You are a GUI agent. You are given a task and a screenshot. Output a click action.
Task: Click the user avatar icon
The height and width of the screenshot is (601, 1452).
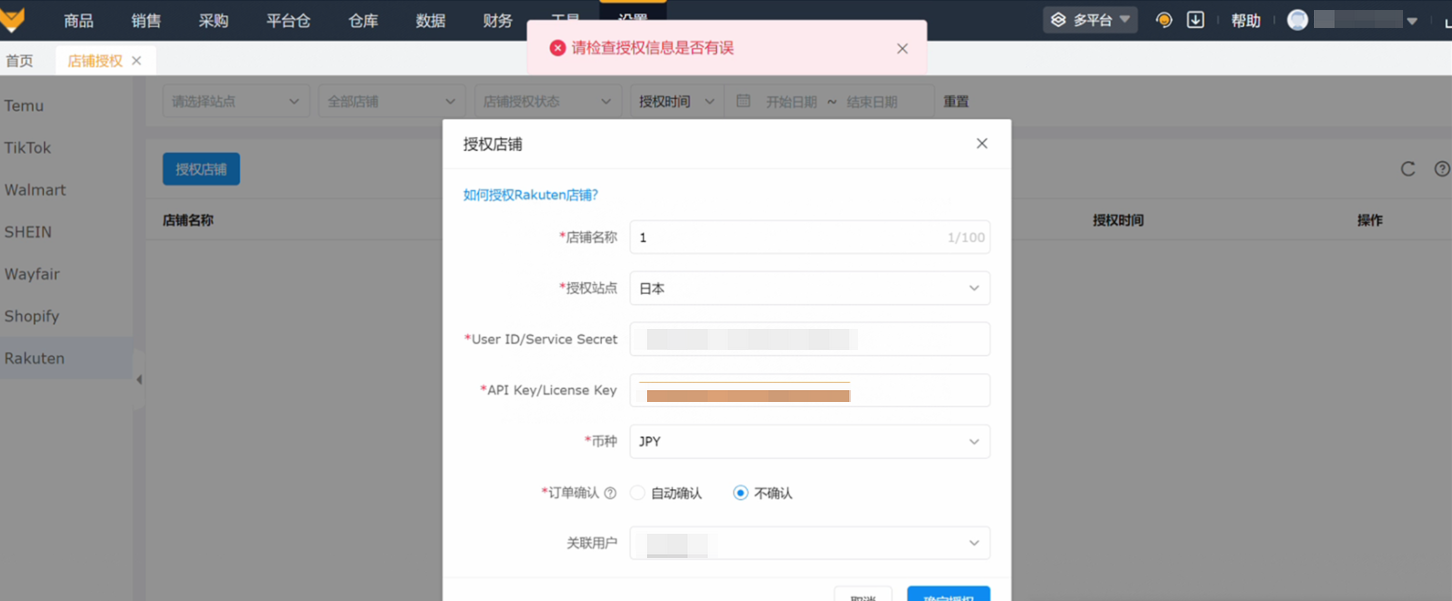tap(1298, 20)
